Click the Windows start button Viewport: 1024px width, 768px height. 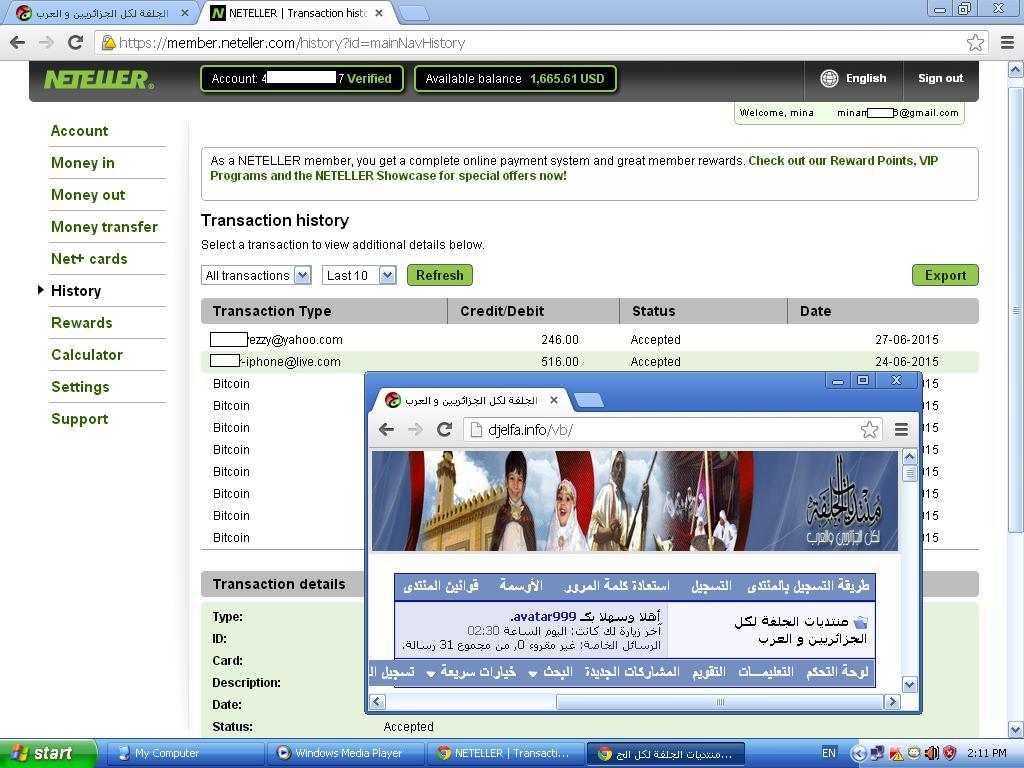(47, 753)
